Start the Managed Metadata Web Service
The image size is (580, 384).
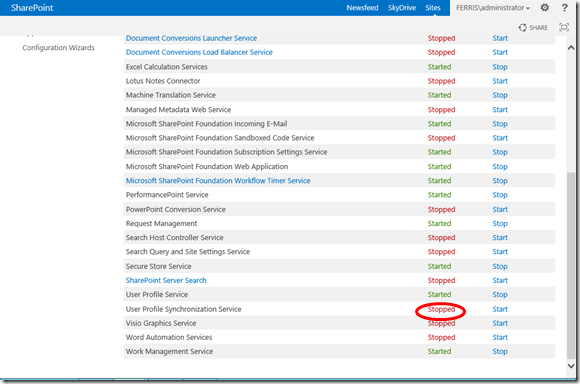pyautogui.click(x=500, y=110)
